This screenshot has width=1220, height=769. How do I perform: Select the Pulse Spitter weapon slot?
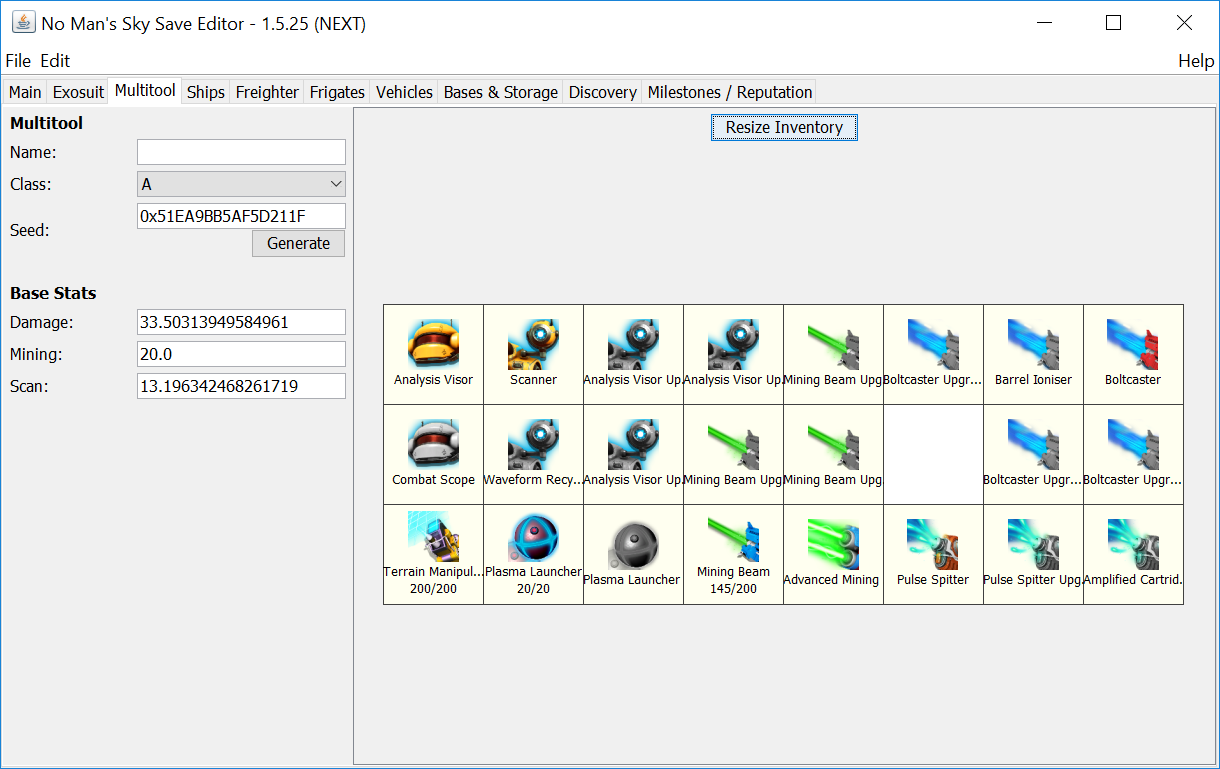[933, 555]
